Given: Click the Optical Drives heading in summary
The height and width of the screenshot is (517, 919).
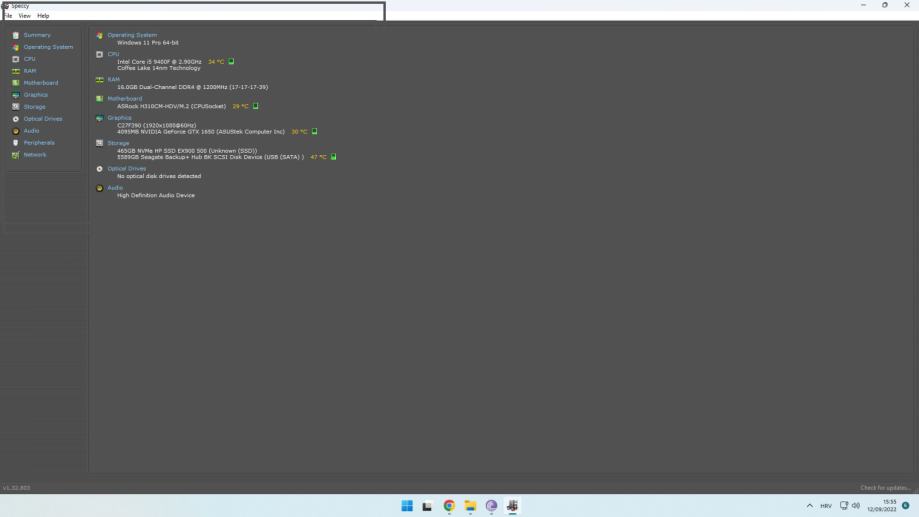Looking at the screenshot, I should [x=127, y=168].
